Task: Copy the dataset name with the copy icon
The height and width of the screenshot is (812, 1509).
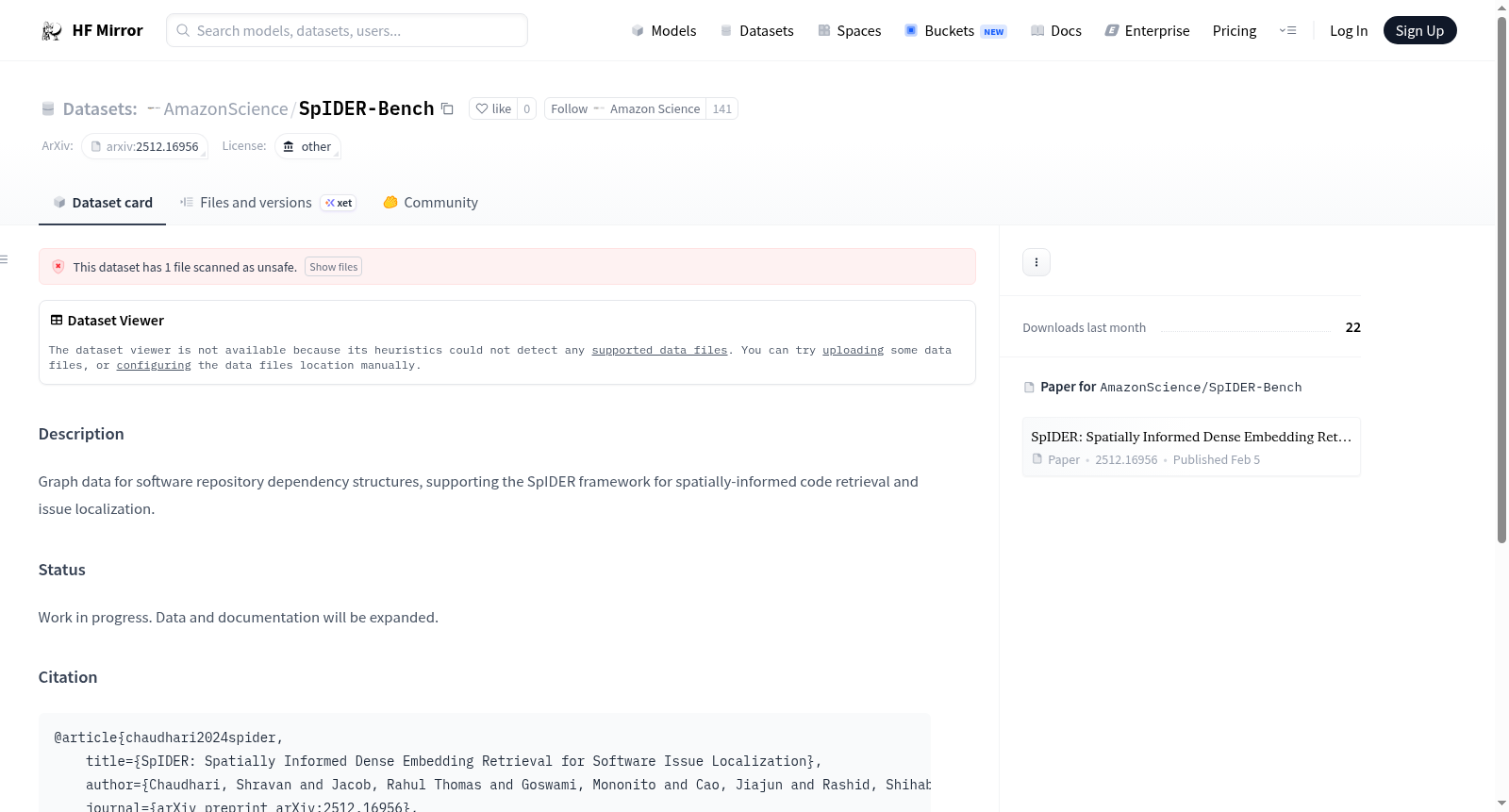Action: 448,109
